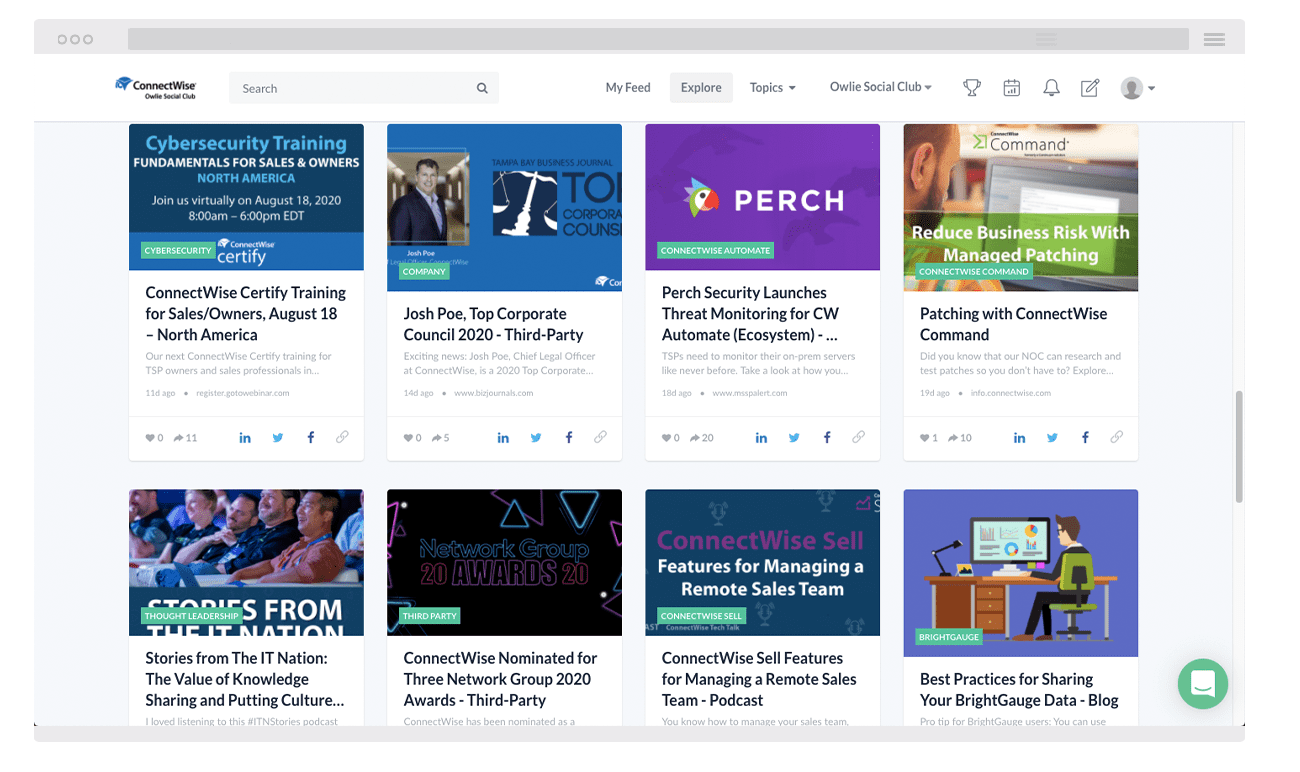Image resolution: width=1300 pixels, height=772 pixels.
Task: Click www.msspalert.com source text
Action: click(750, 393)
